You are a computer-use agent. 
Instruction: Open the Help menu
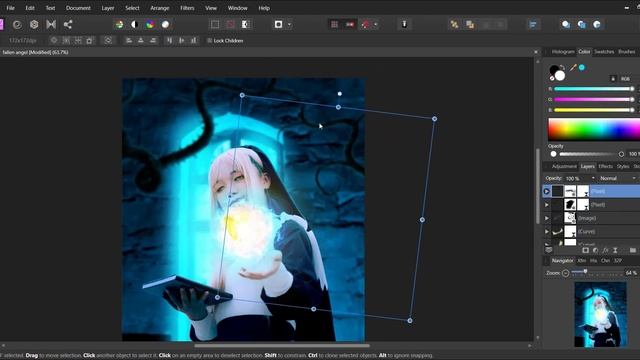(264, 8)
